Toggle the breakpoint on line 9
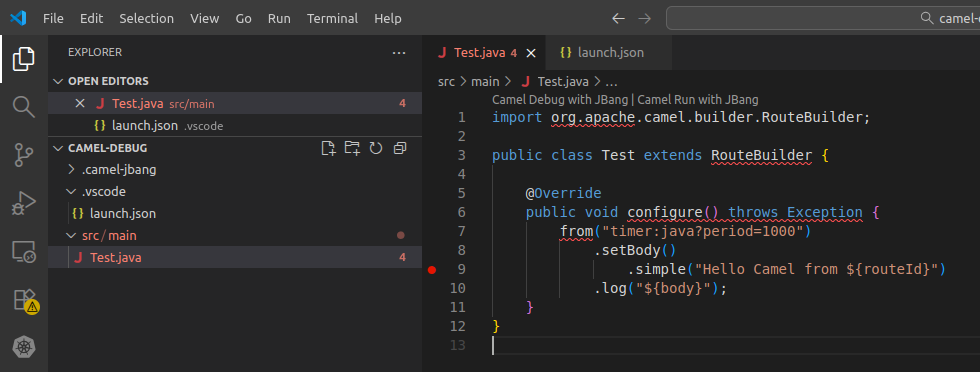Viewport: 980px width, 372px height. (x=432, y=269)
